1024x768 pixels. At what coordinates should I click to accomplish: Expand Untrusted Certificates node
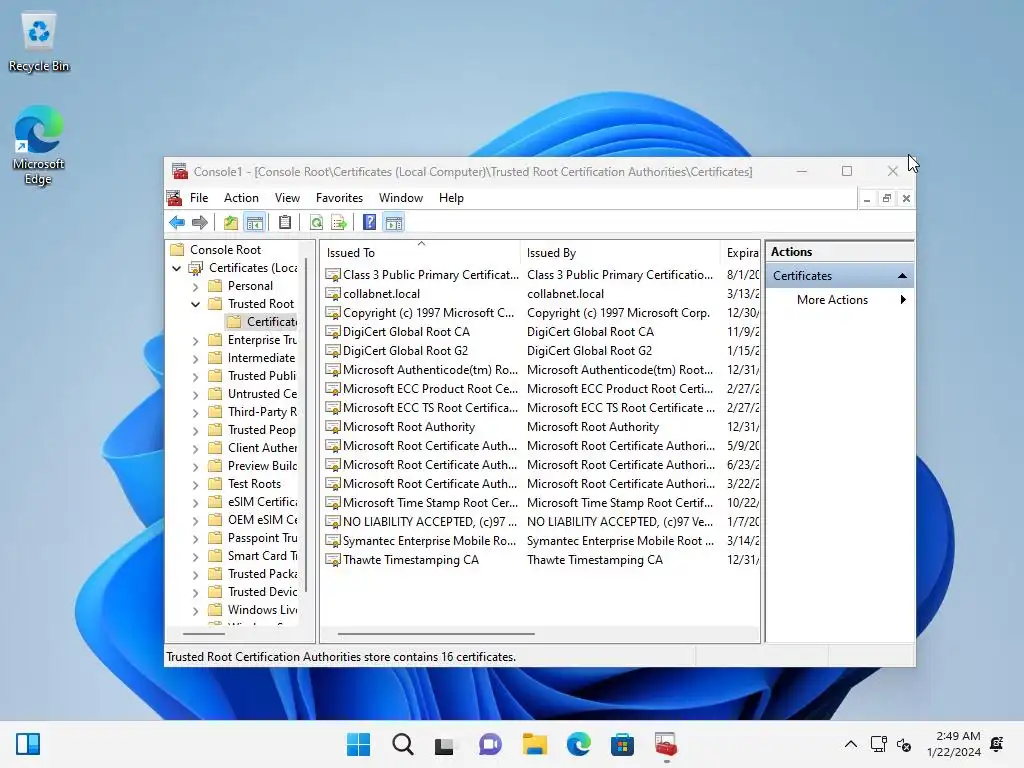click(195, 394)
